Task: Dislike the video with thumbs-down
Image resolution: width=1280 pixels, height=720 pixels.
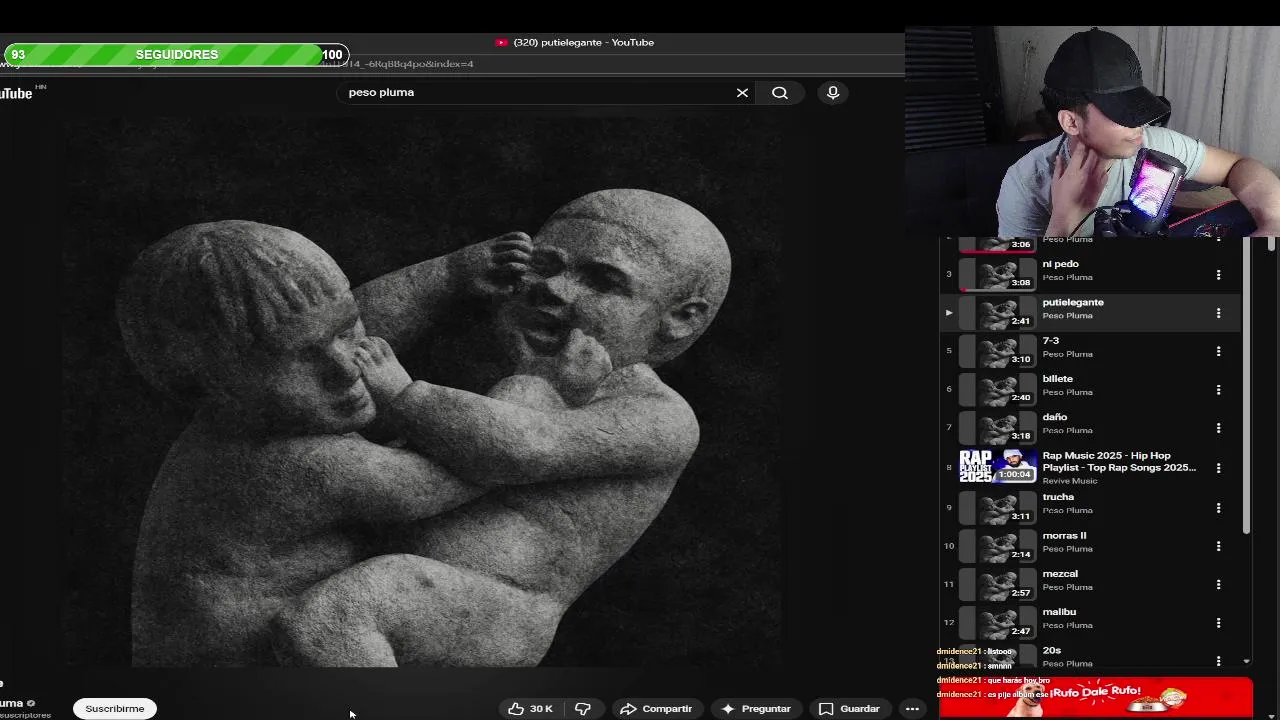Action: pos(583,708)
